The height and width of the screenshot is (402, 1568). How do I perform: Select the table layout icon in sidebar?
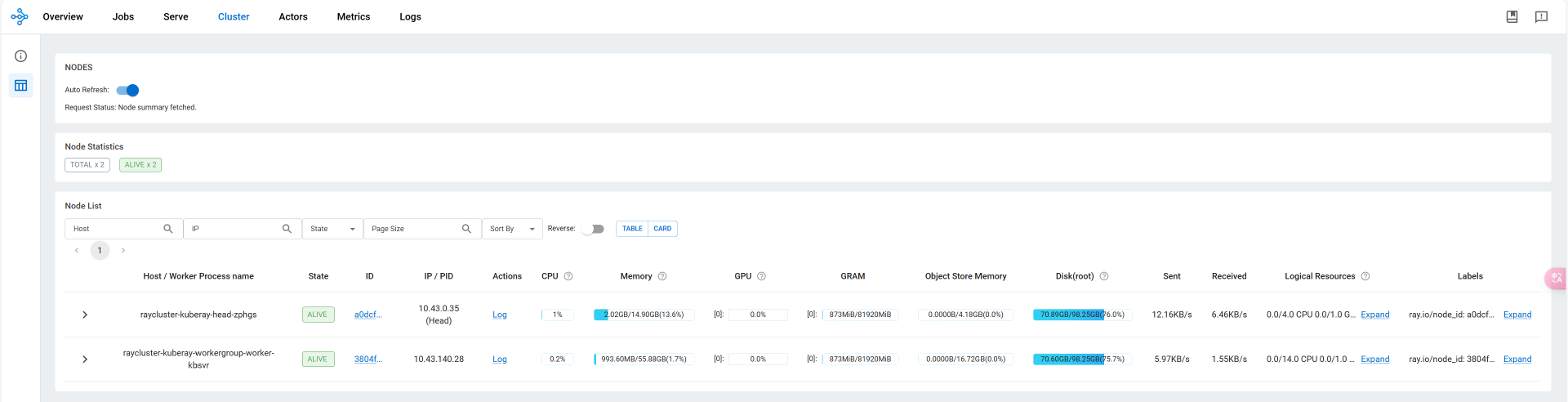[x=21, y=86]
